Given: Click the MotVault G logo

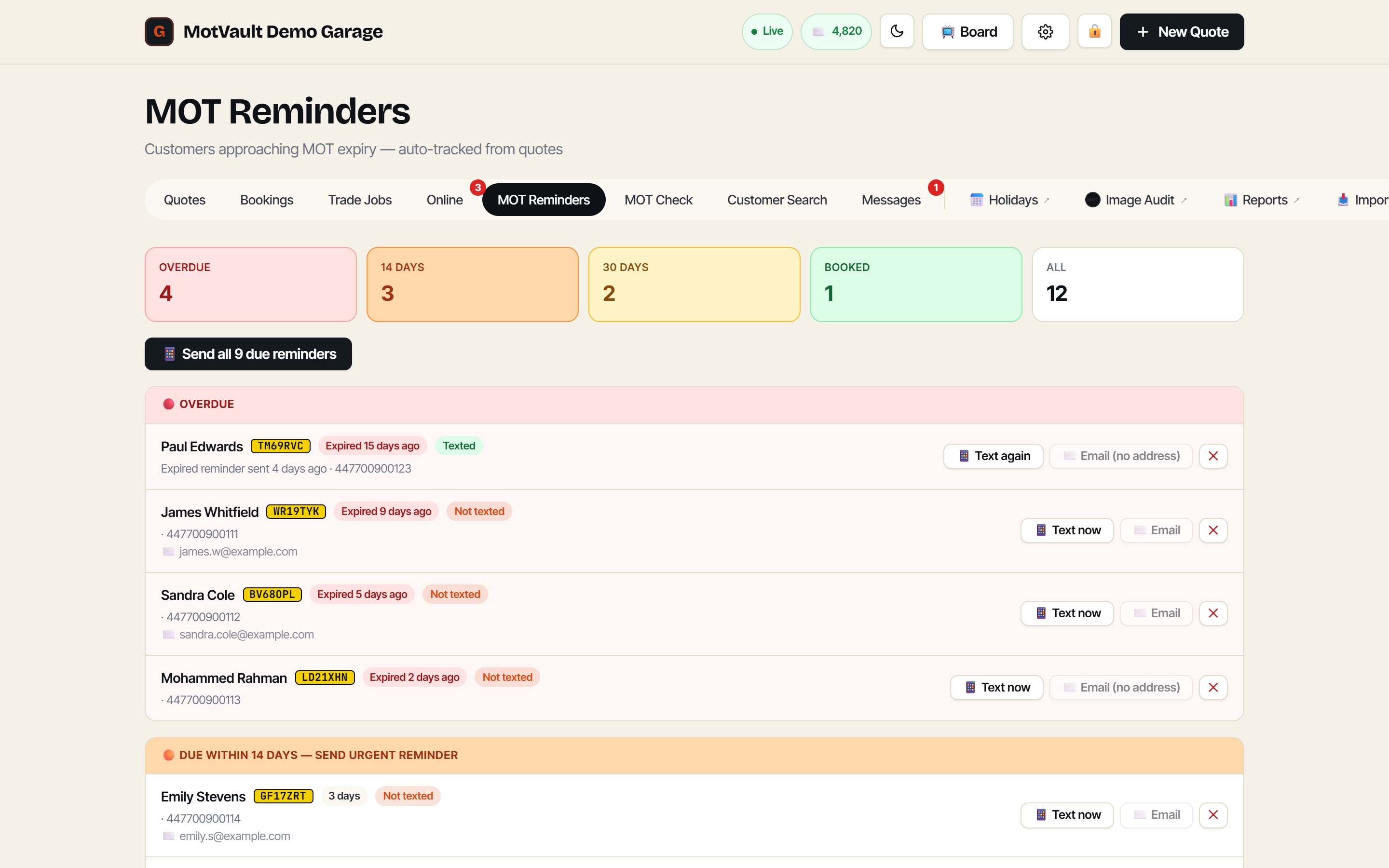Looking at the screenshot, I should coord(159,31).
